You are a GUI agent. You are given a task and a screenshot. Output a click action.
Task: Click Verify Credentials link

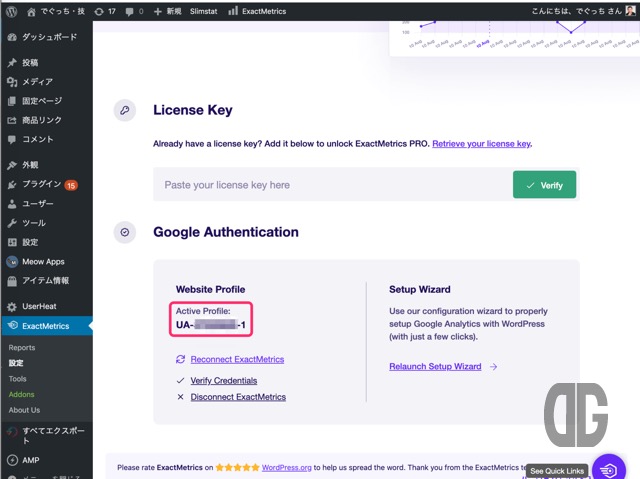coord(224,381)
